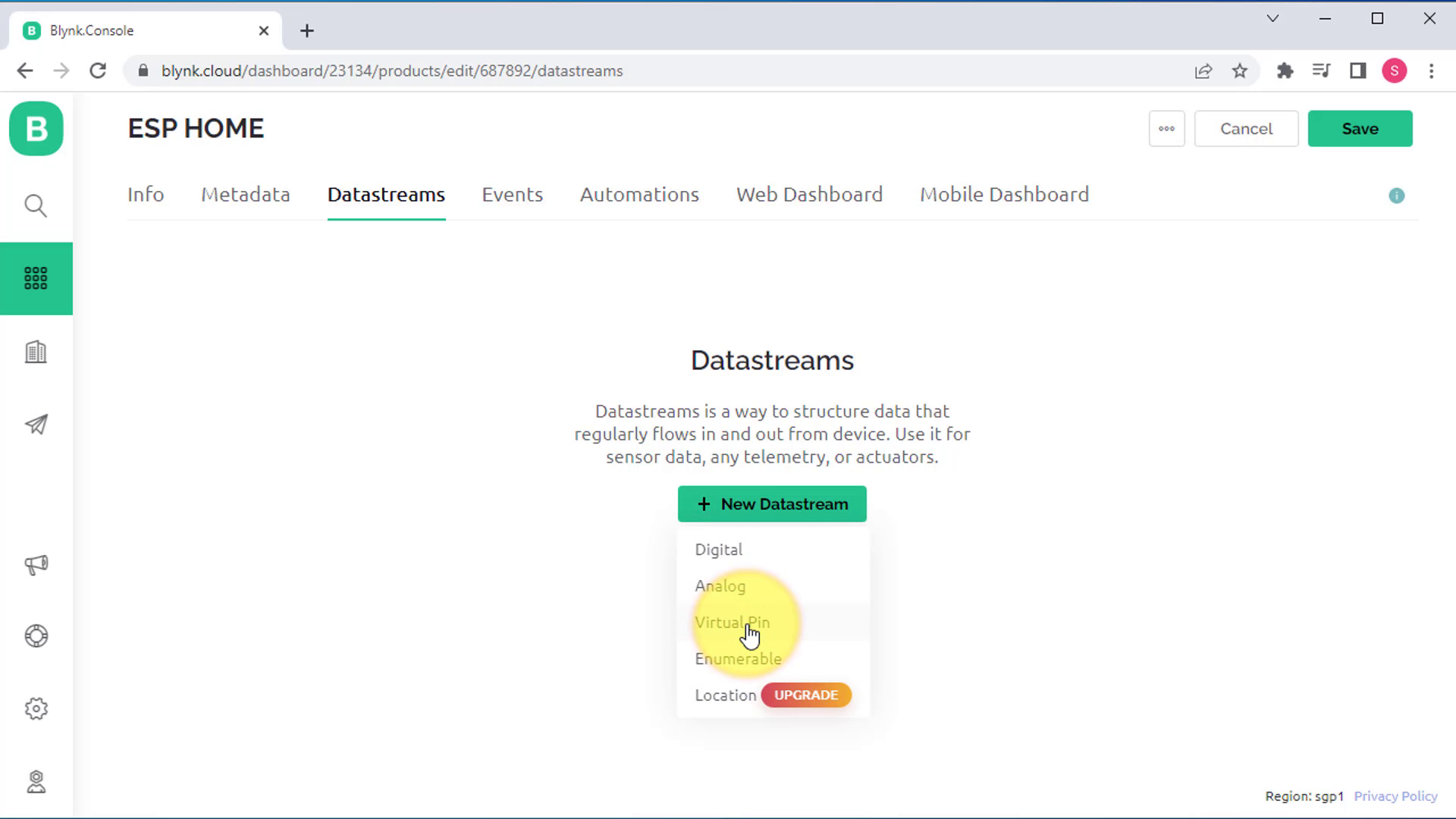Open the media control icon in Chrome
This screenshot has height=819, width=1456.
point(1321,71)
